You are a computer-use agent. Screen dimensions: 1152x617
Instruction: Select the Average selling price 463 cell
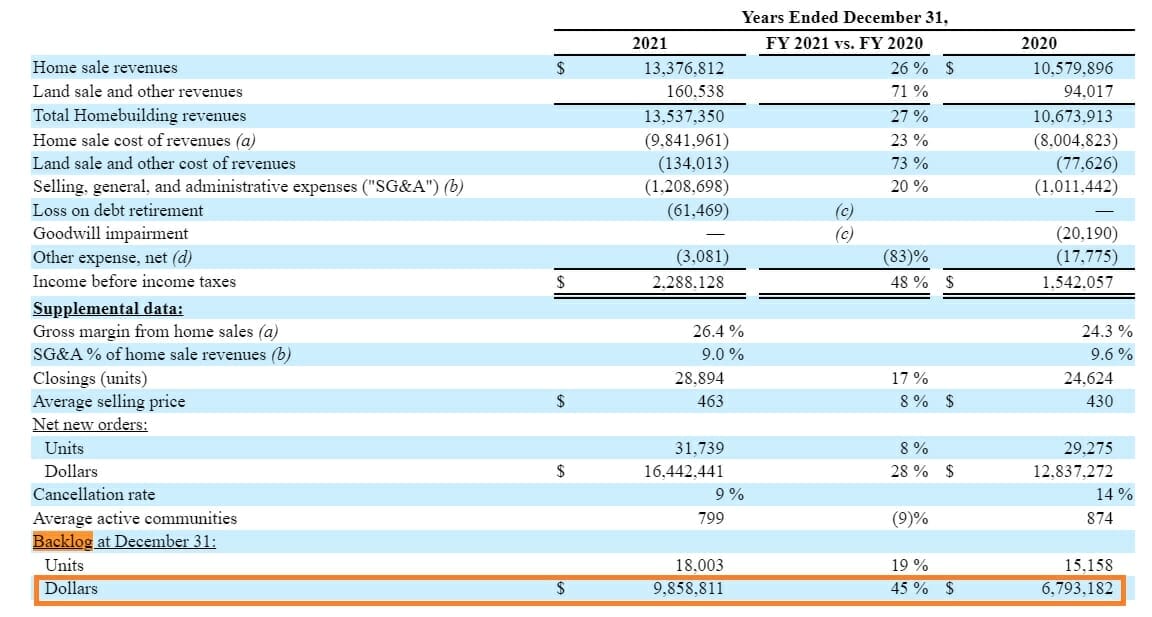tap(710, 401)
